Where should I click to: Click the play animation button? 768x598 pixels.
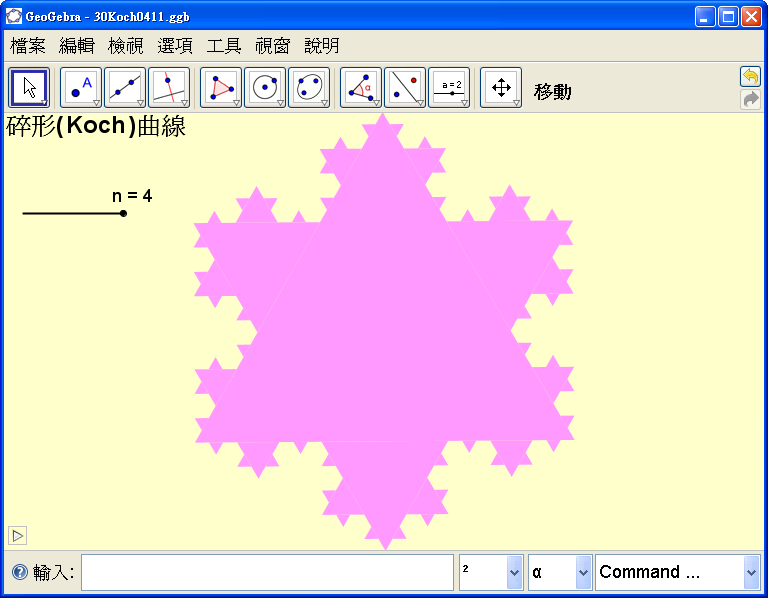pyautogui.click(x=17, y=536)
